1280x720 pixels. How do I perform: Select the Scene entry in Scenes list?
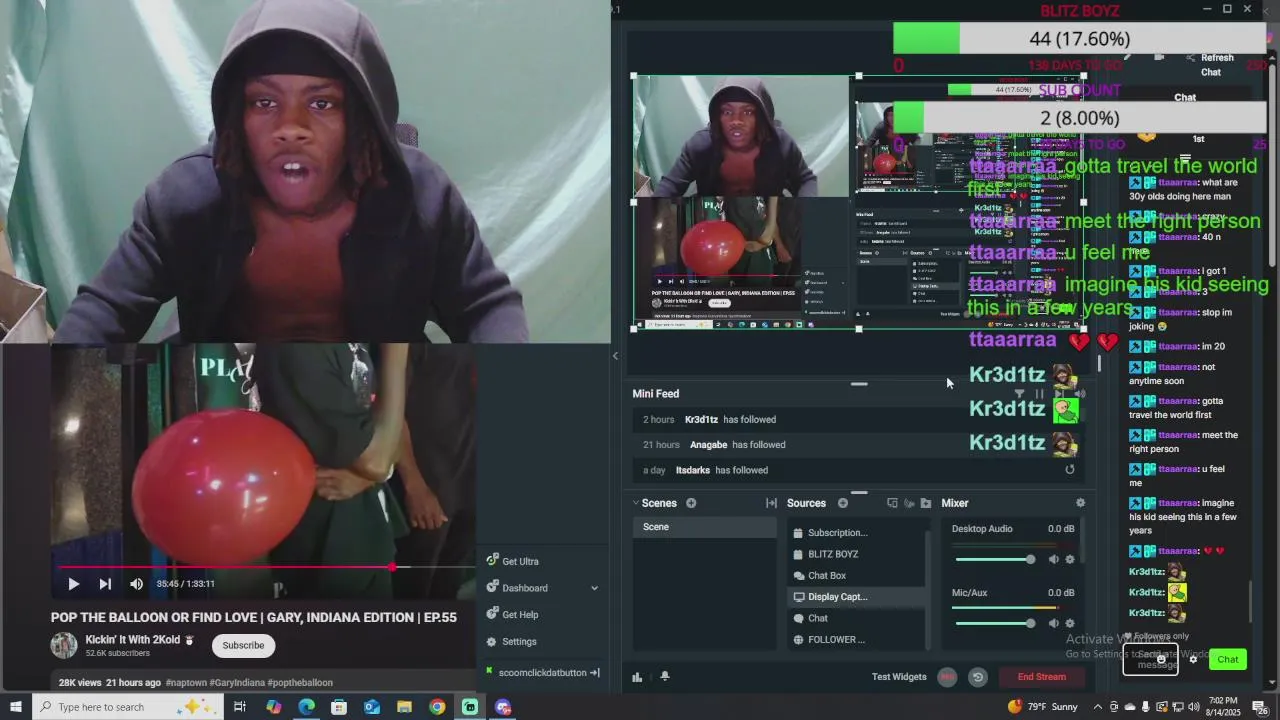(705, 527)
